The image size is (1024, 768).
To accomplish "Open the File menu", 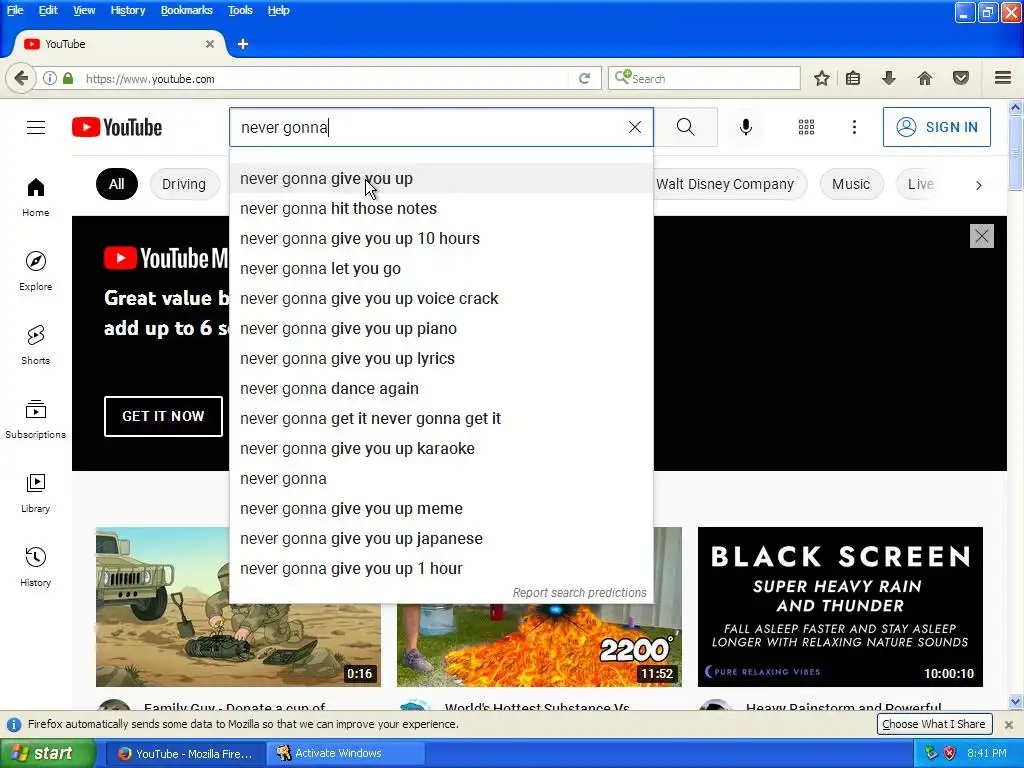I will pos(15,10).
